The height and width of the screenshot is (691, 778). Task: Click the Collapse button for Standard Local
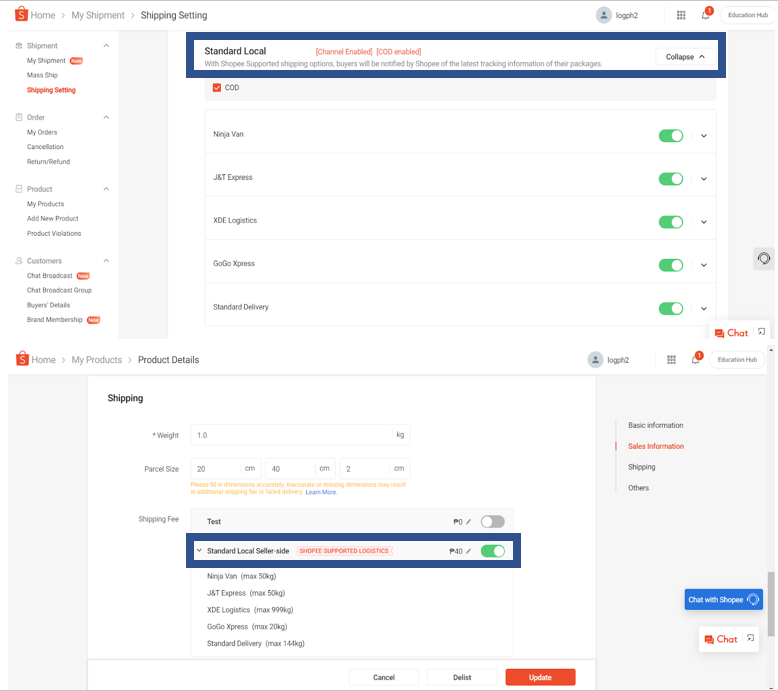point(685,57)
